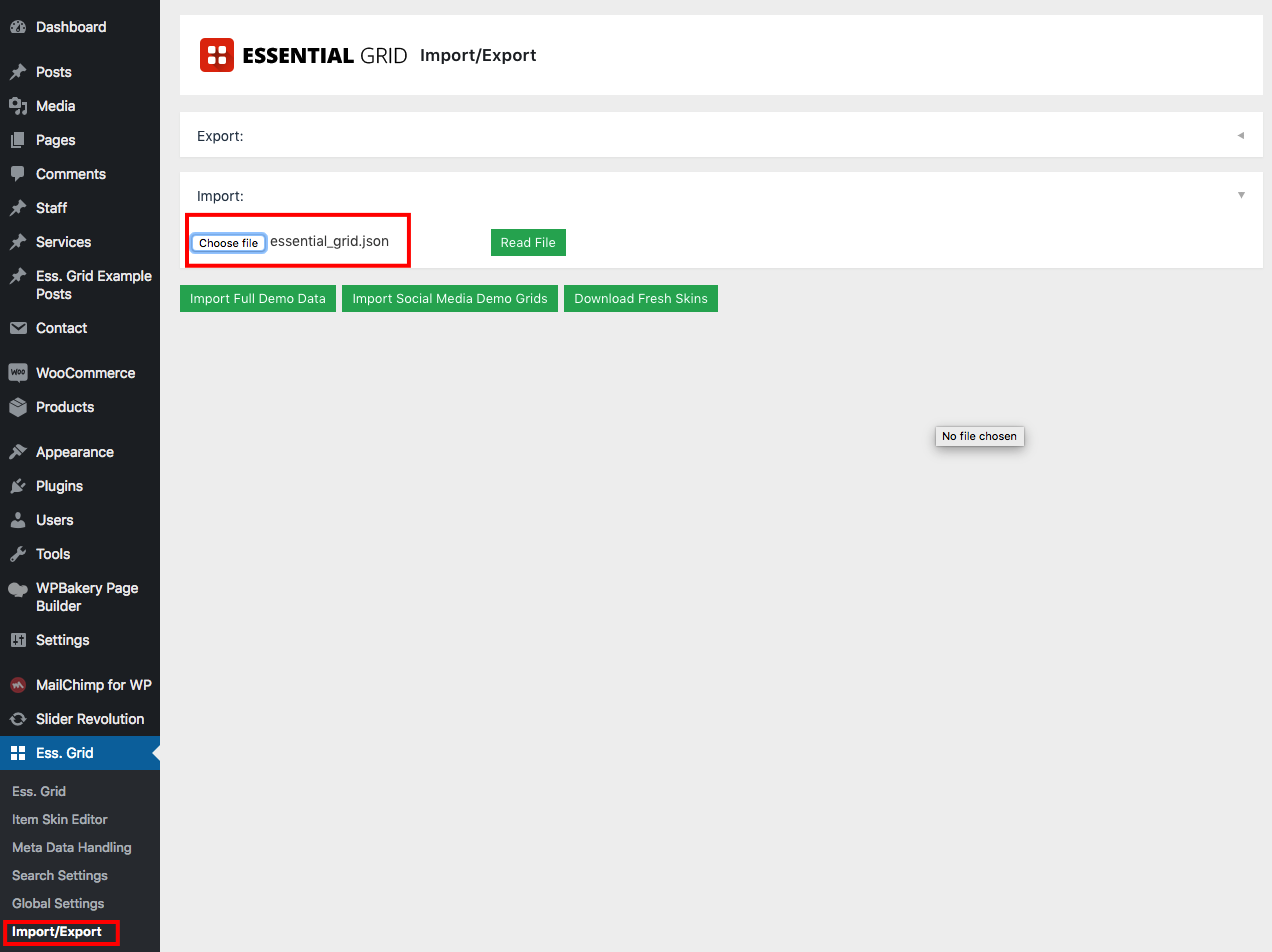1272x952 pixels.
Task: Click the Appearance paintbrush icon
Action: [x=18, y=452]
